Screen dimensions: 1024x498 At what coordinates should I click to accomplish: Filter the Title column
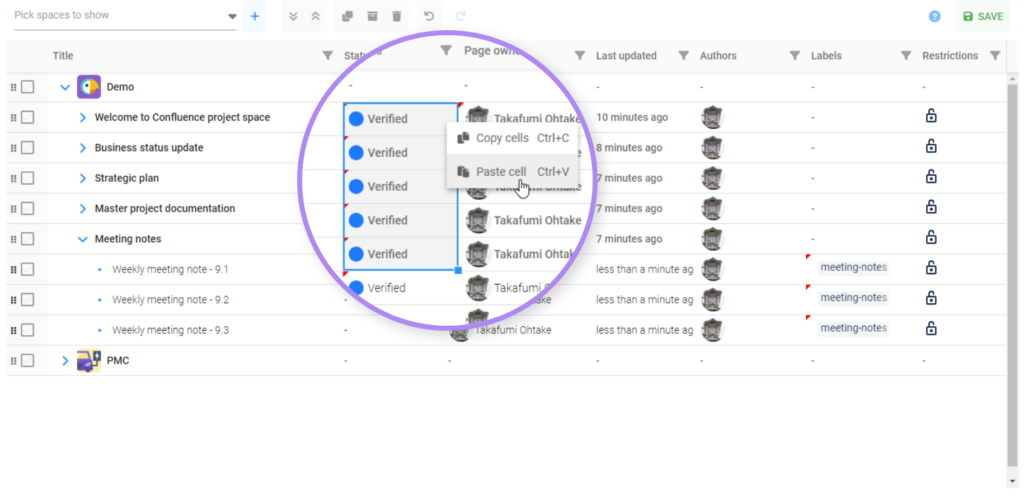click(328, 56)
